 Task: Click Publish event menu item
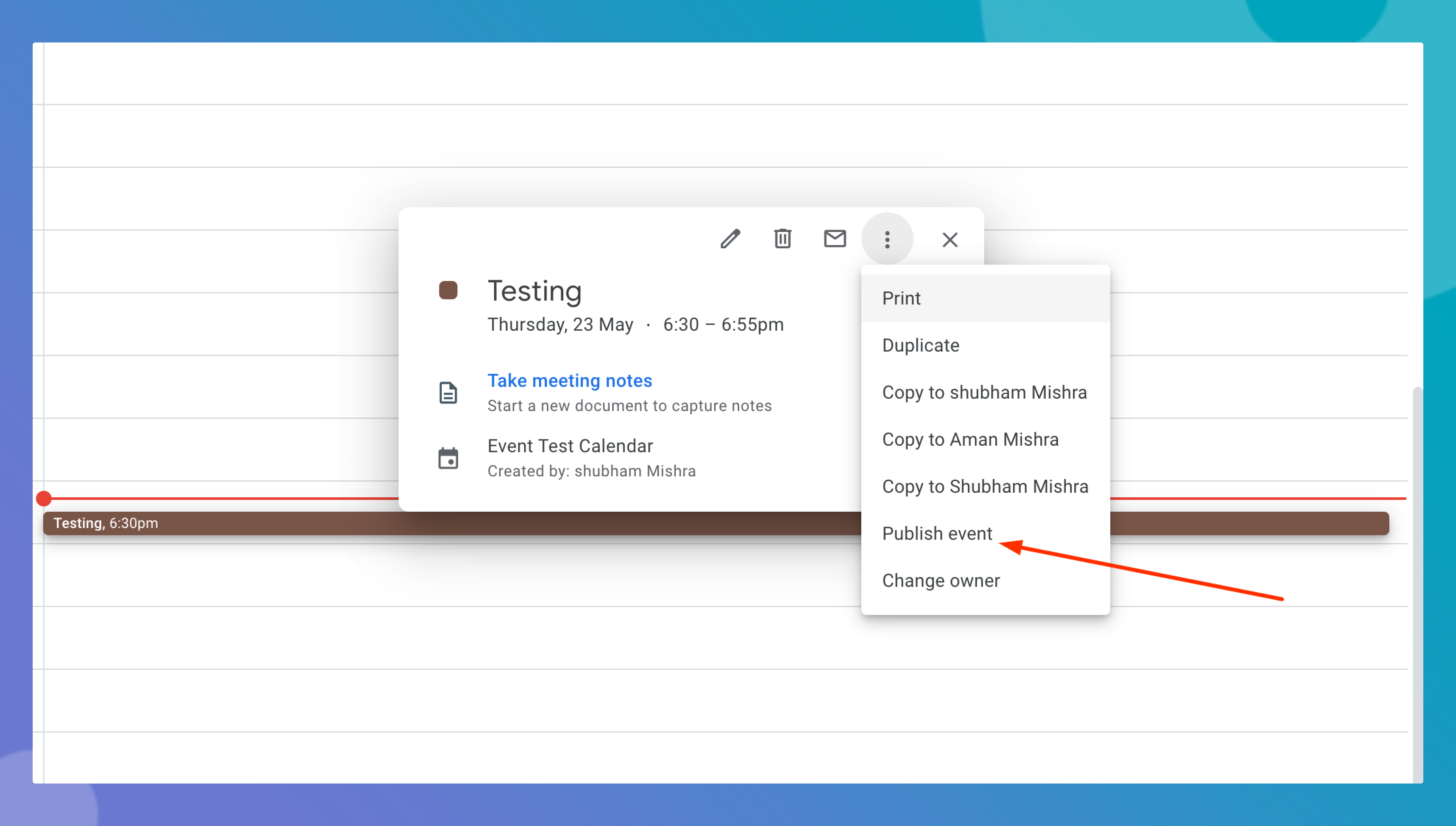tap(937, 534)
